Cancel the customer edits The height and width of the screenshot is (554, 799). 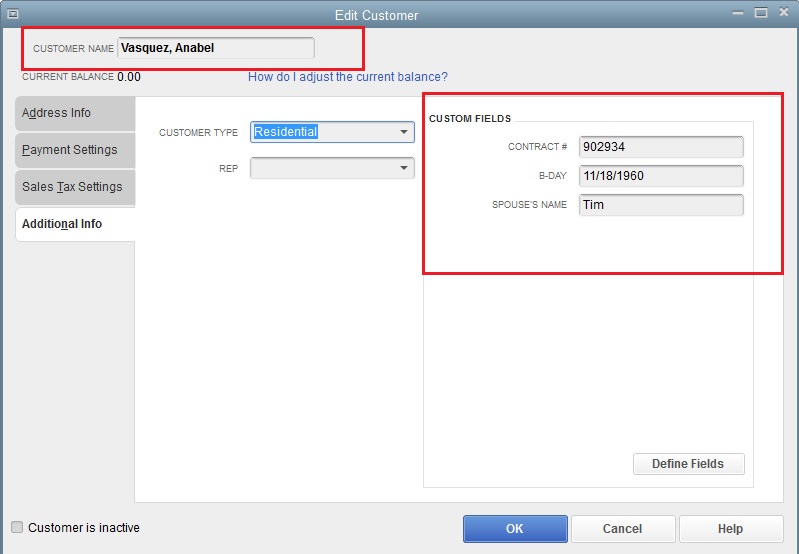(623, 529)
